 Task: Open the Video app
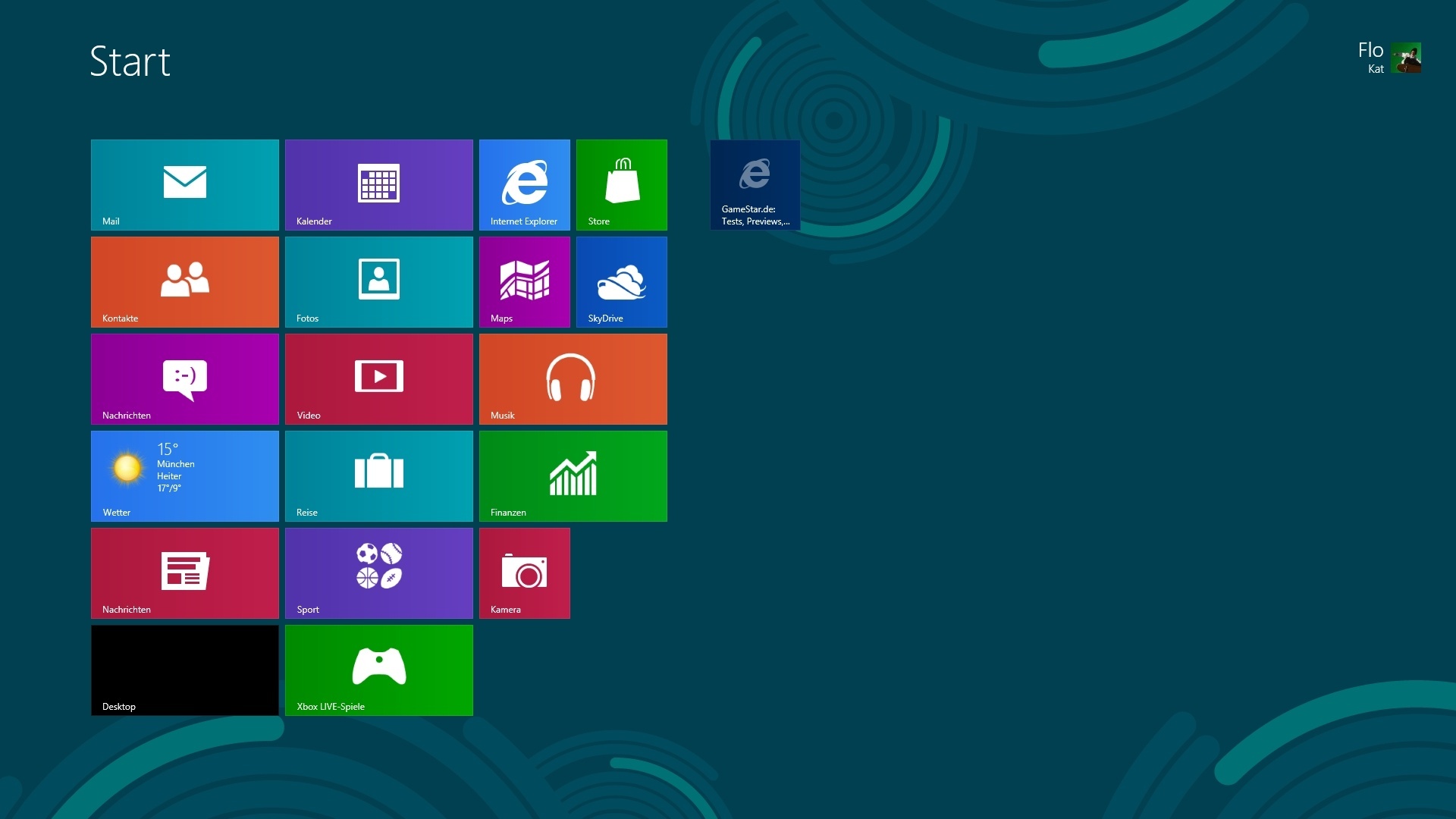pyautogui.click(x=378, y=378)
